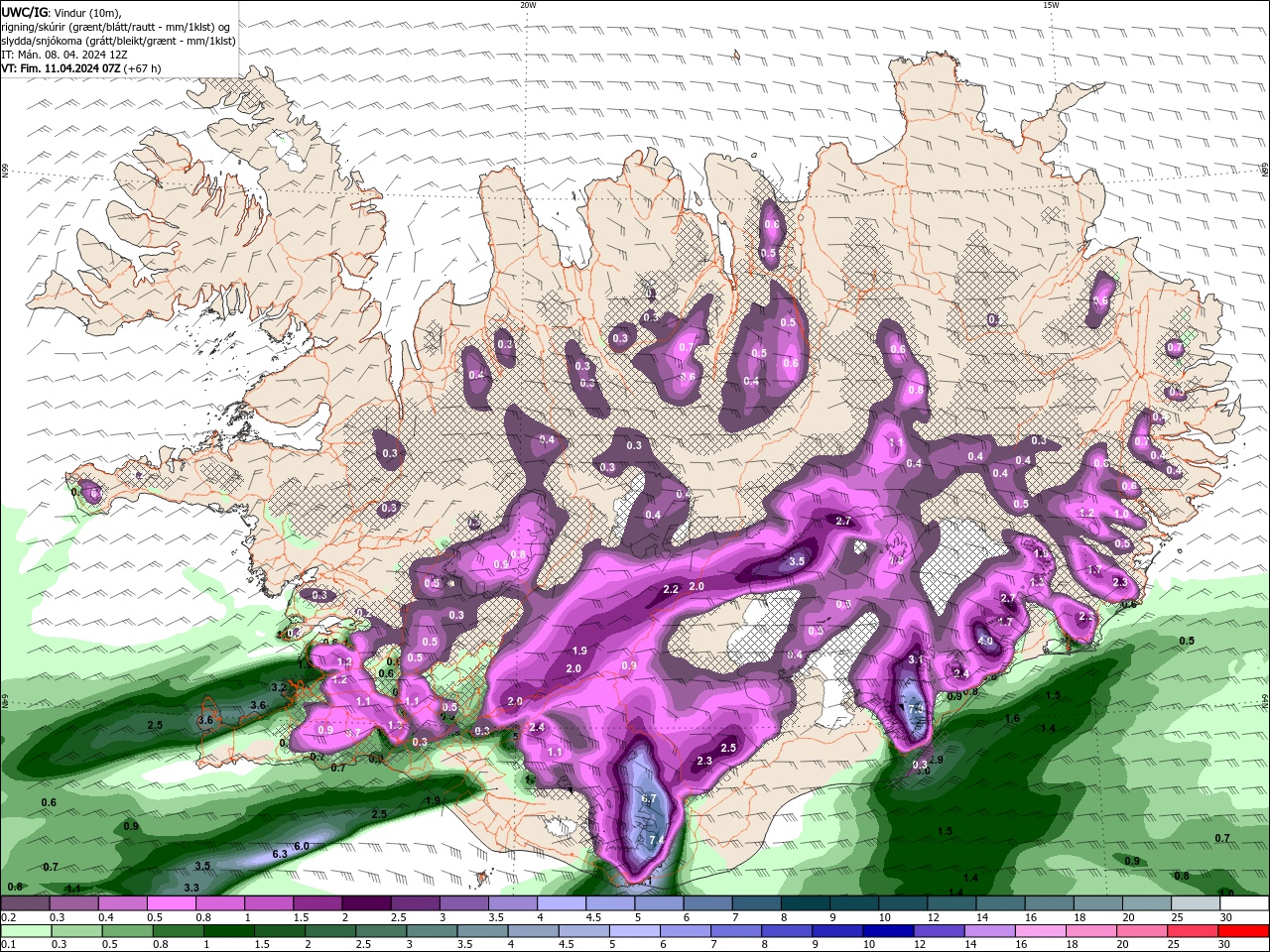Click the 6.7 precipitation value above 7.4
Viewport: 1270px width, 952px height.
[x=649, y=798]
